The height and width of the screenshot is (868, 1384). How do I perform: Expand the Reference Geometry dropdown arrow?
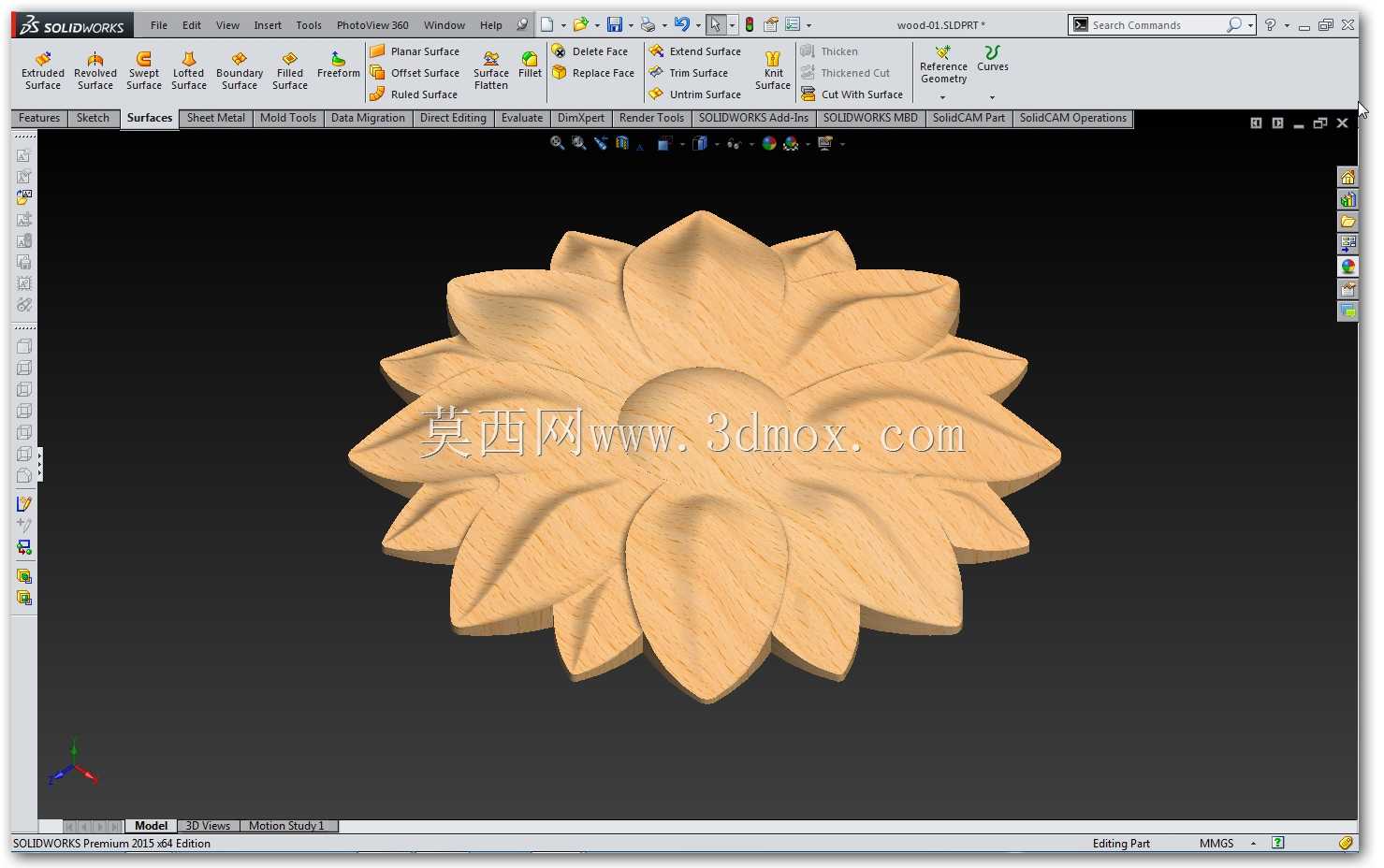942,97
